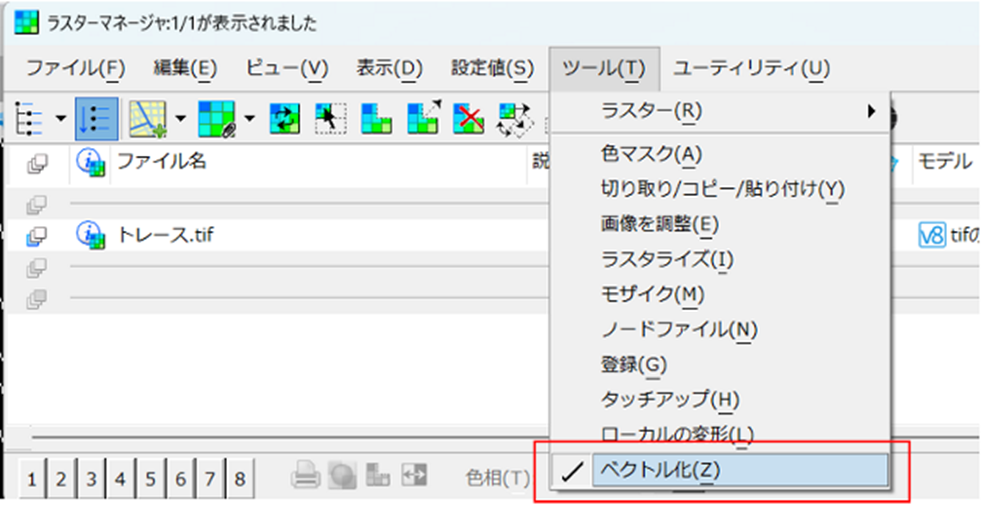Click the ファイル名 column header
The image size is (987, 505).
coord(162,161)
